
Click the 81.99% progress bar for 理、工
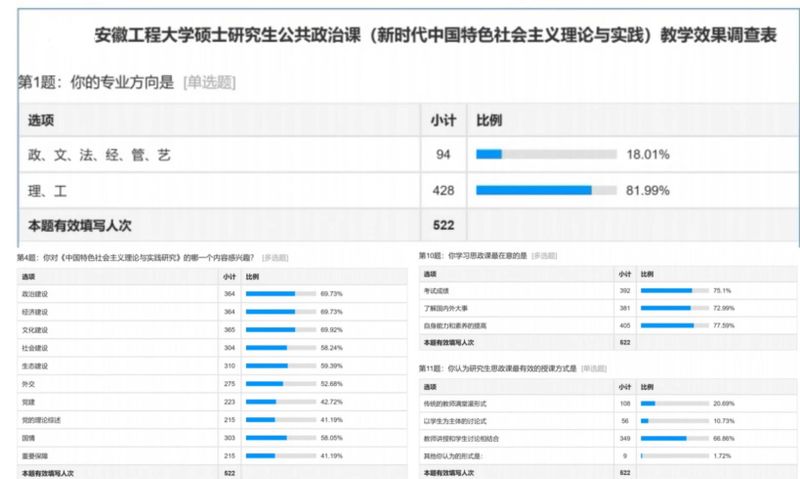pos(546,190)
